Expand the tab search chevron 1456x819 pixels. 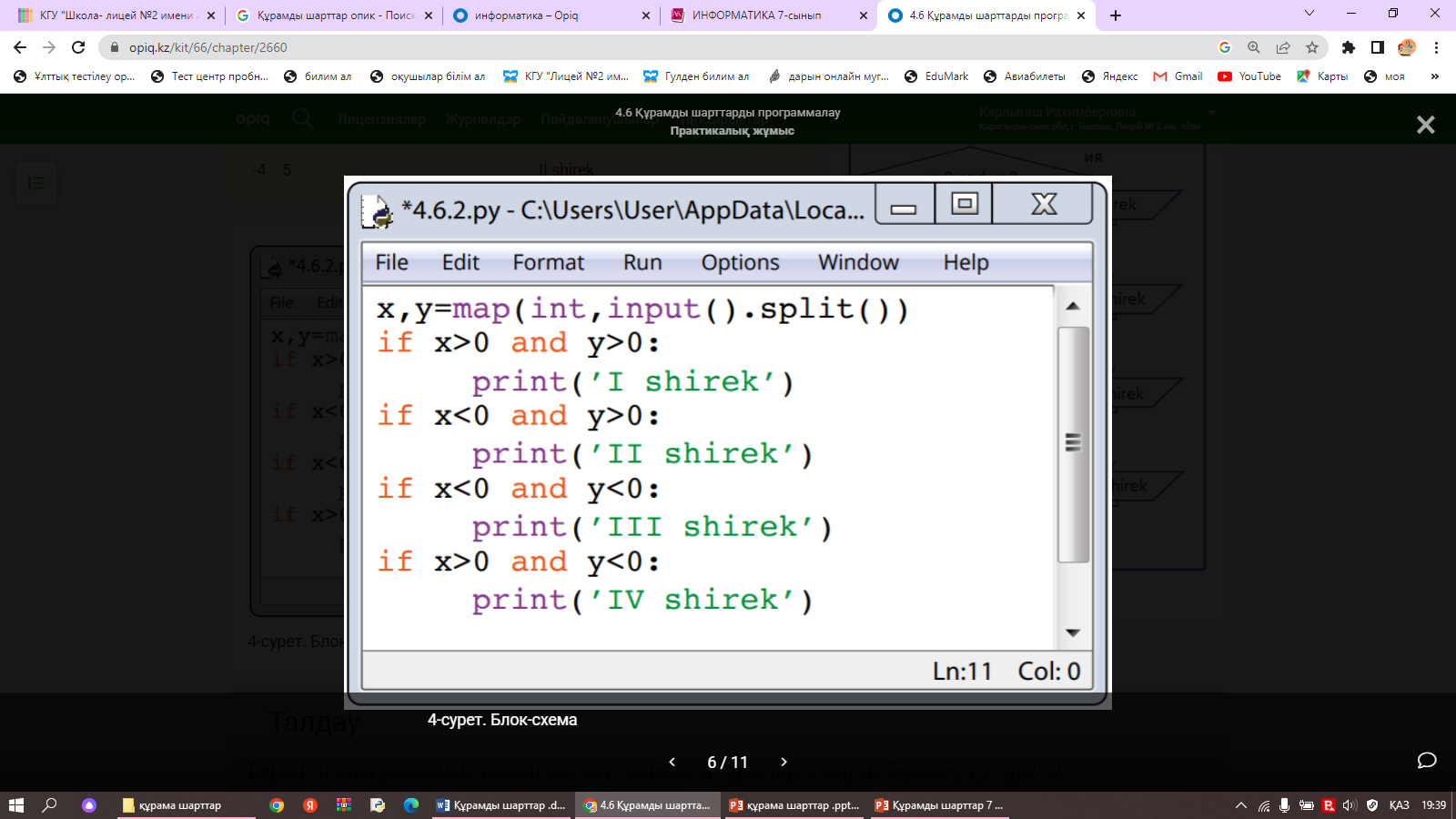1309,14
